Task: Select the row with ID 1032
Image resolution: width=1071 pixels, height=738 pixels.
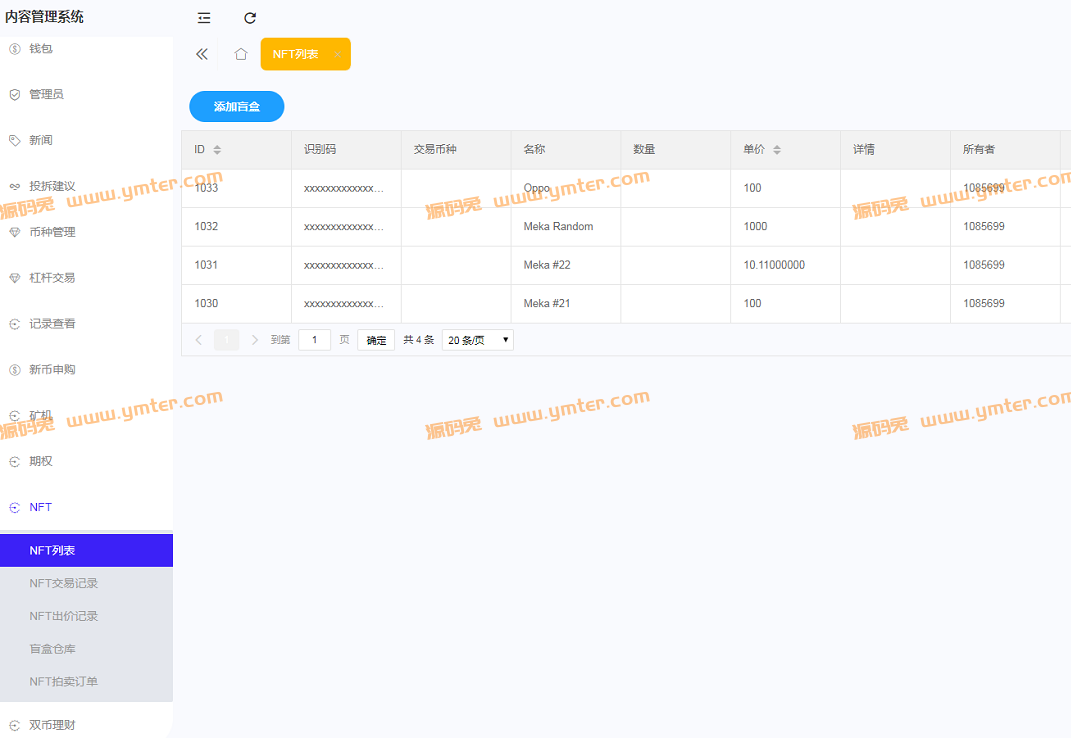Action: pos(626,226)
